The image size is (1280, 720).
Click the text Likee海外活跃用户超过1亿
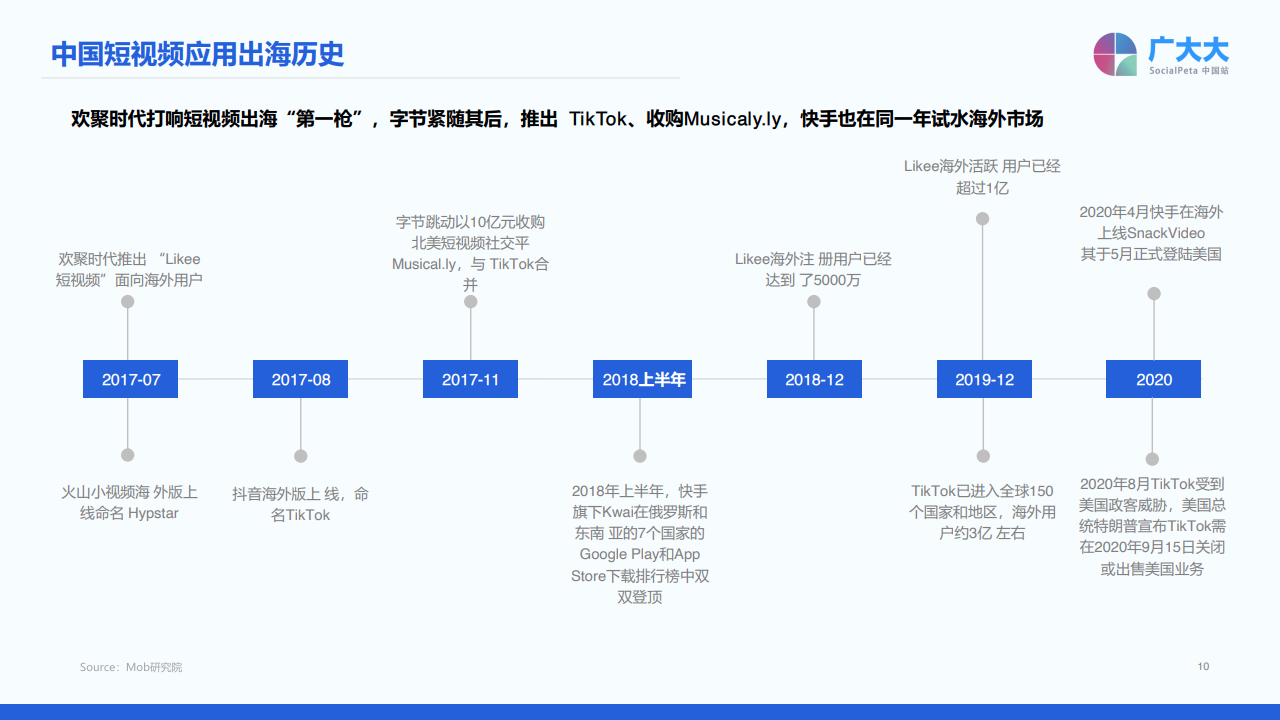(x=983, y=176)
